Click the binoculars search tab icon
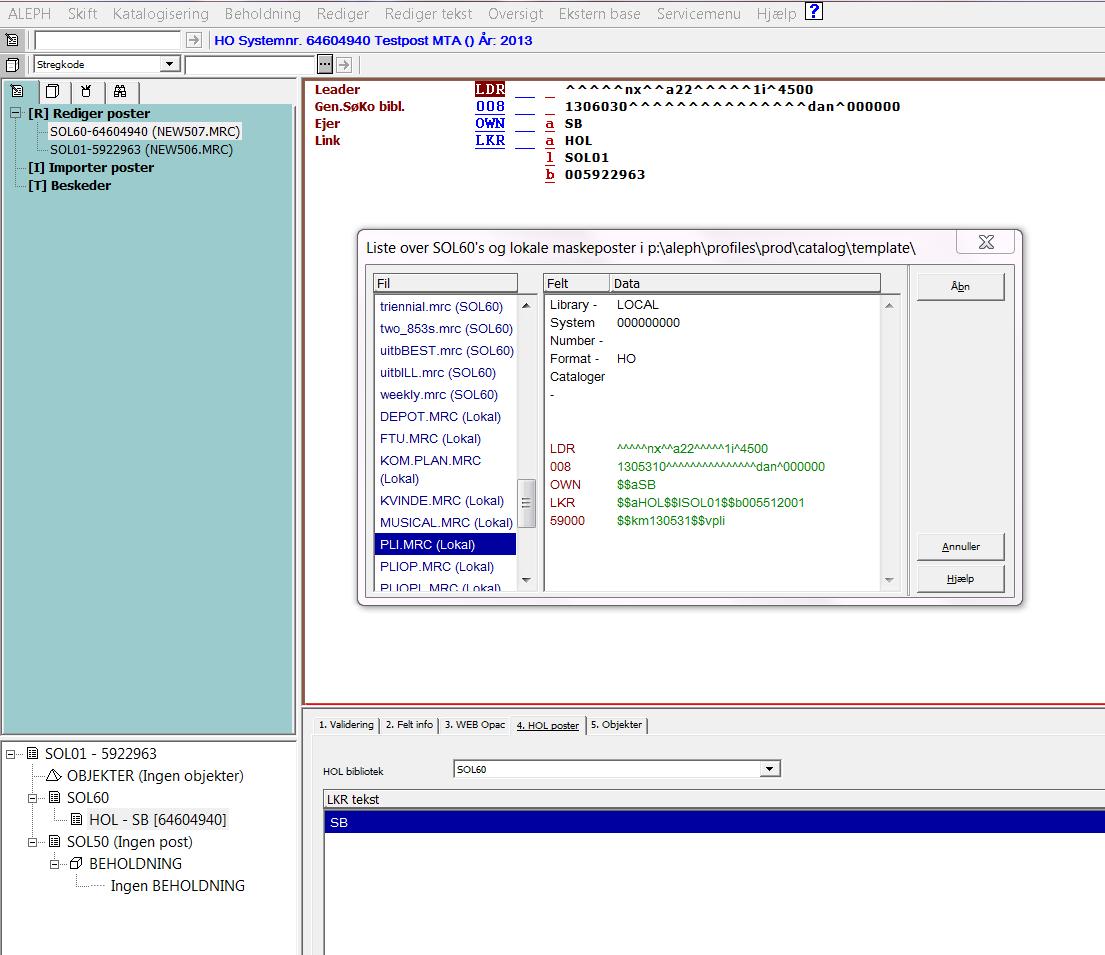 tap(119, 91)
